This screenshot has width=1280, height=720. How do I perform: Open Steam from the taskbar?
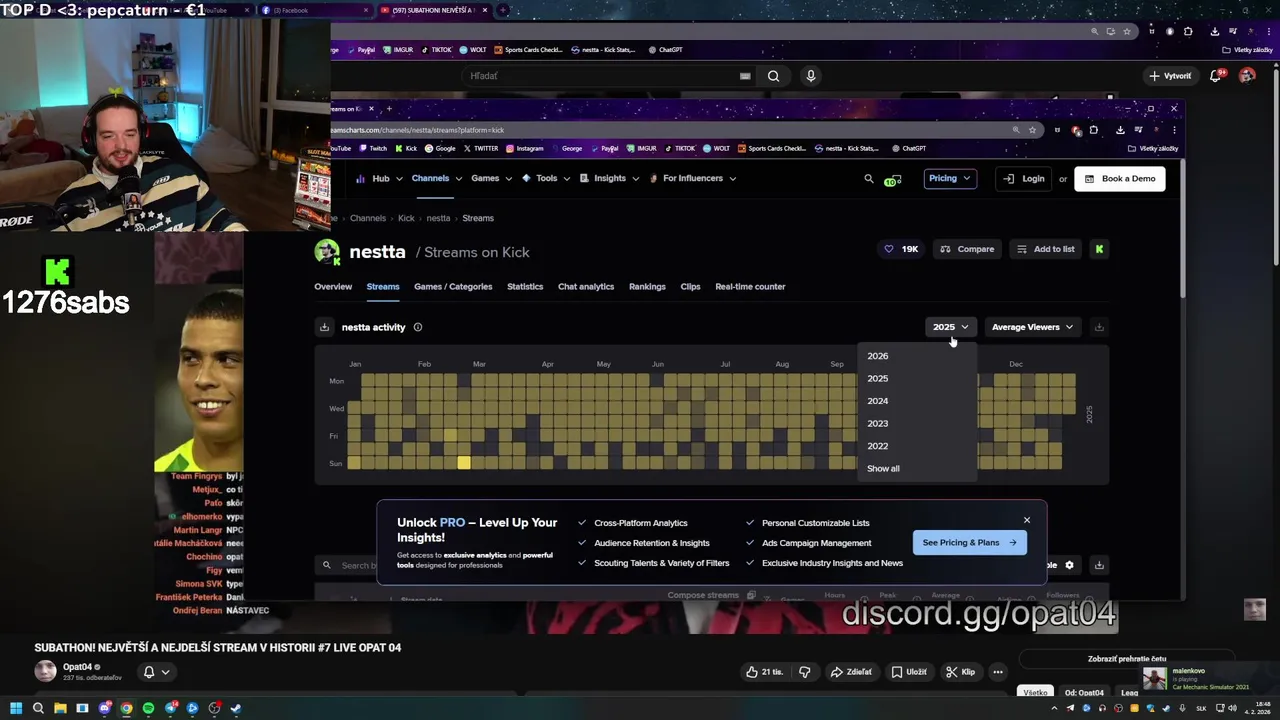pos(236,708)
